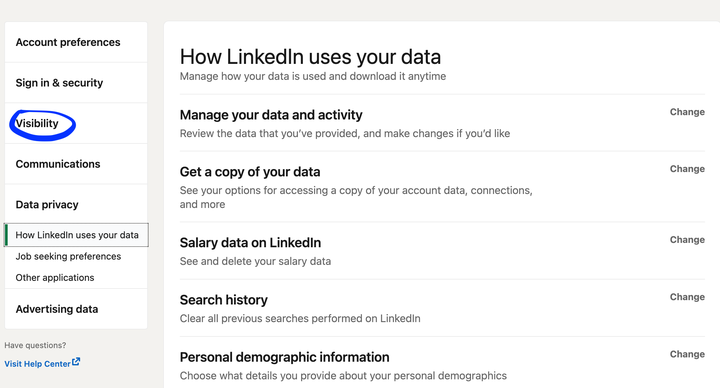The image size is (720, 388).
Task: Select the circled Visibility menu item
Action: coord(37,124)
